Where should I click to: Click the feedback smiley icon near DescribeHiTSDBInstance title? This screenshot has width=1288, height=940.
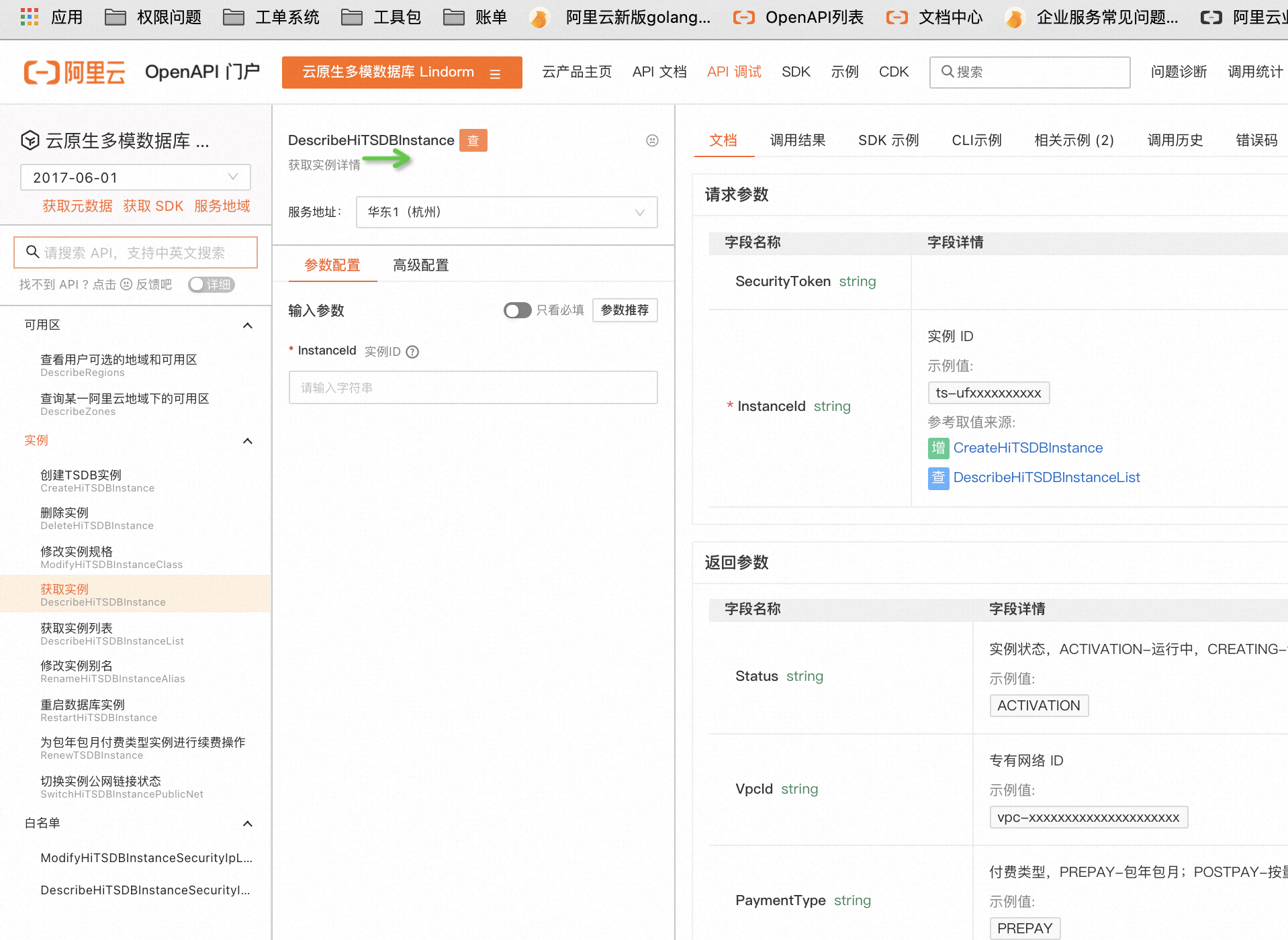click(x=652, y=140)
